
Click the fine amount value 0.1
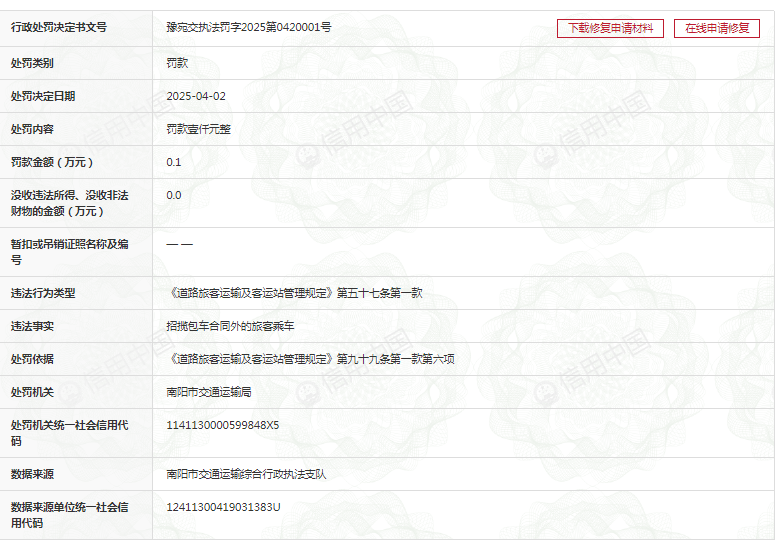click(174, 162)
